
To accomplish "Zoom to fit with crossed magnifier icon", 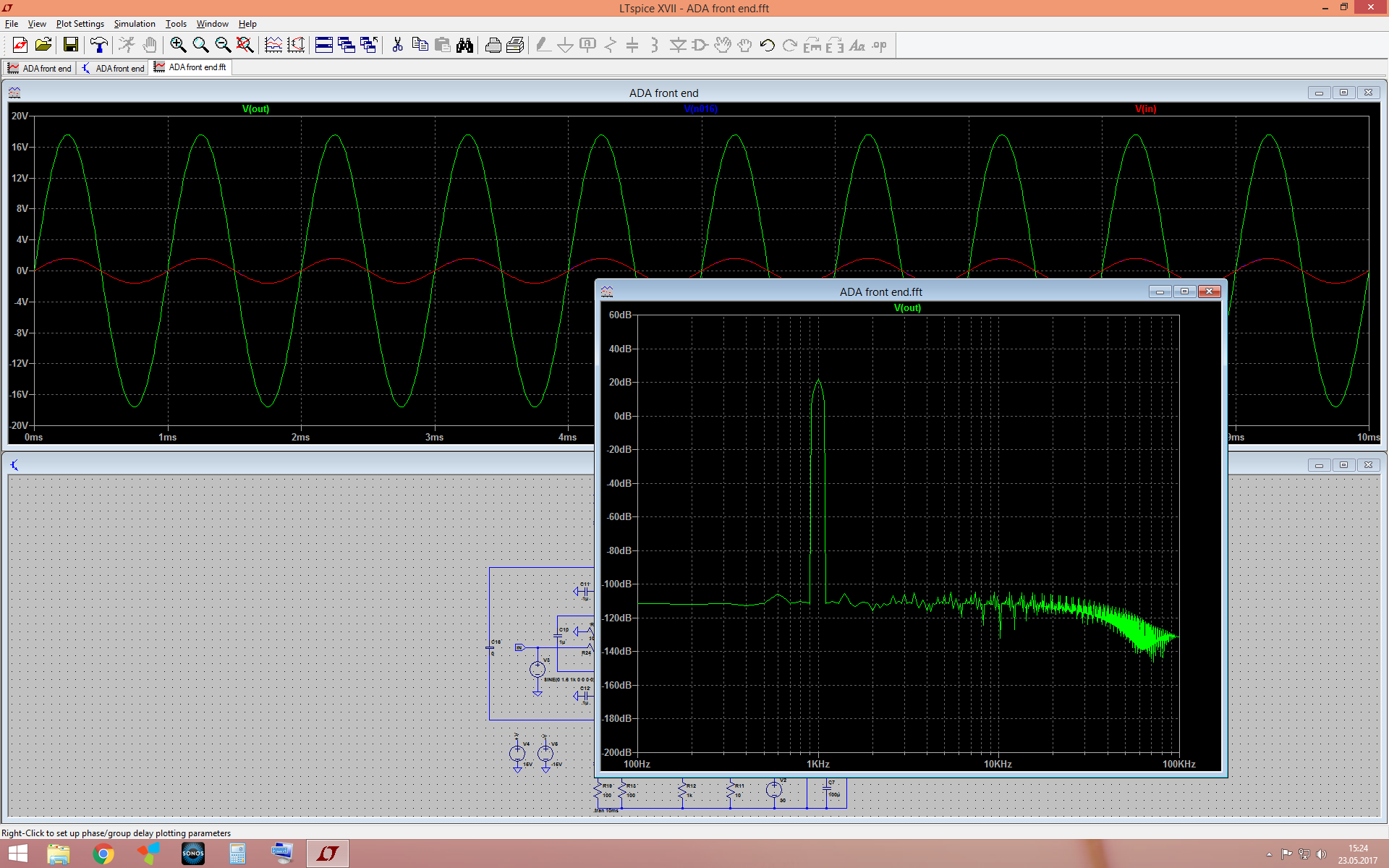I will pos(245,46).
